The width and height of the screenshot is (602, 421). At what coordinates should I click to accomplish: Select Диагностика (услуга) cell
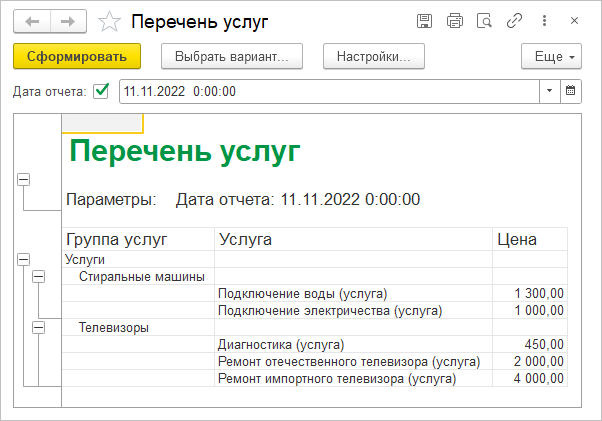click(x=353, y=345)
